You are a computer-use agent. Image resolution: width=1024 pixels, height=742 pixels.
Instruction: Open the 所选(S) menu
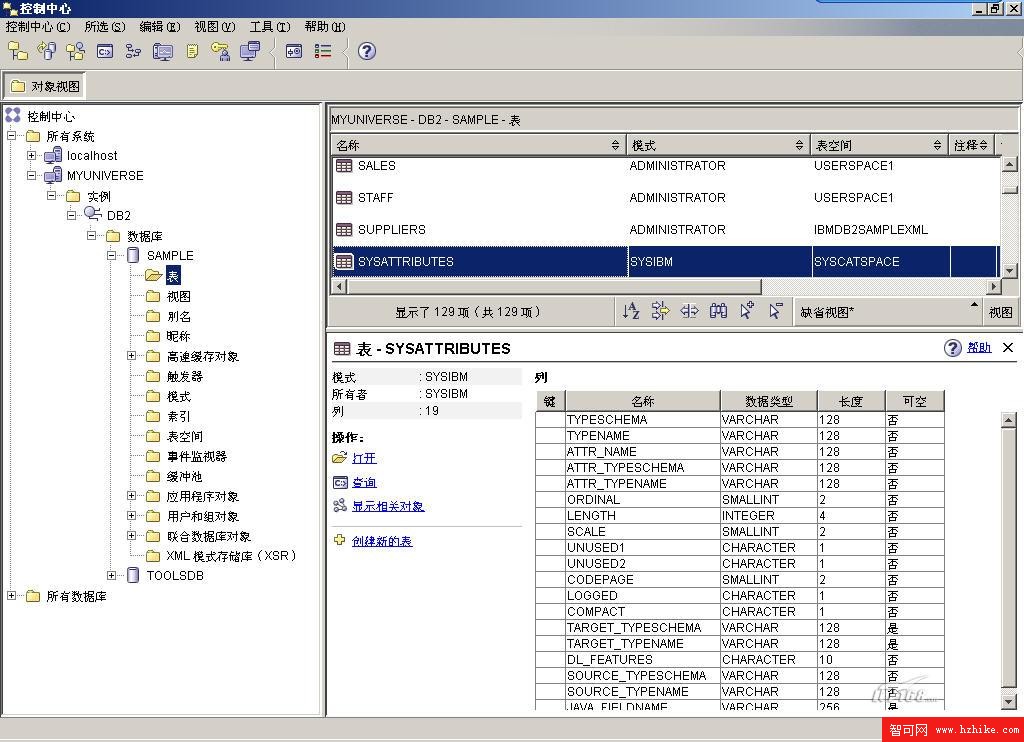pyautogui.click(x=104, y=27)
